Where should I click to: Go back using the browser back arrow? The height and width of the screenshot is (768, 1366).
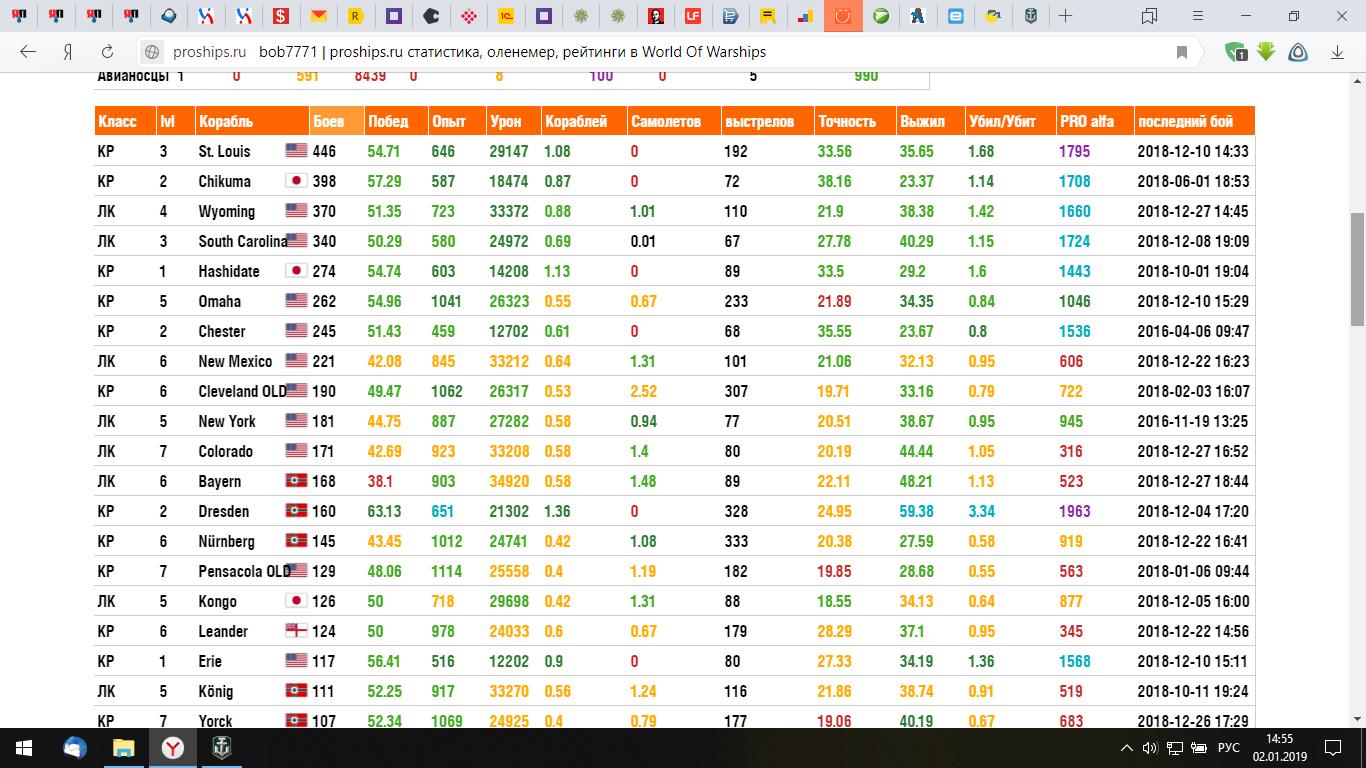(x=28, y=52)
